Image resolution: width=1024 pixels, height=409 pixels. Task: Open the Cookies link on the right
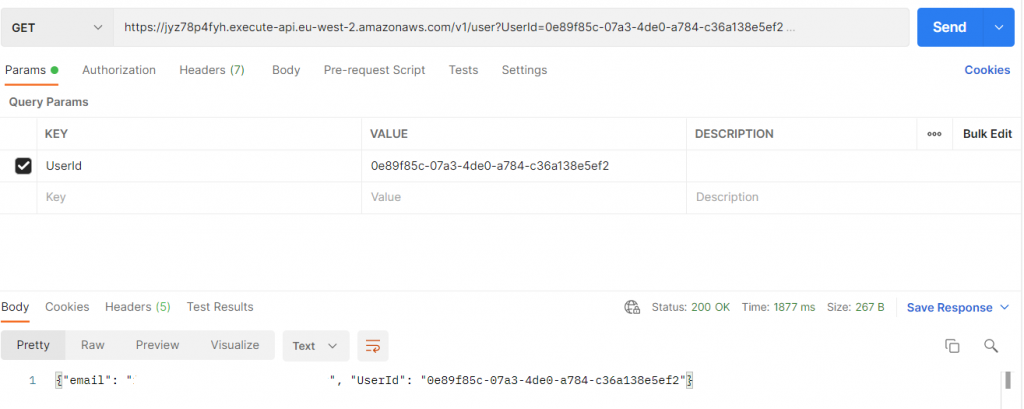(x=986, y=70)
